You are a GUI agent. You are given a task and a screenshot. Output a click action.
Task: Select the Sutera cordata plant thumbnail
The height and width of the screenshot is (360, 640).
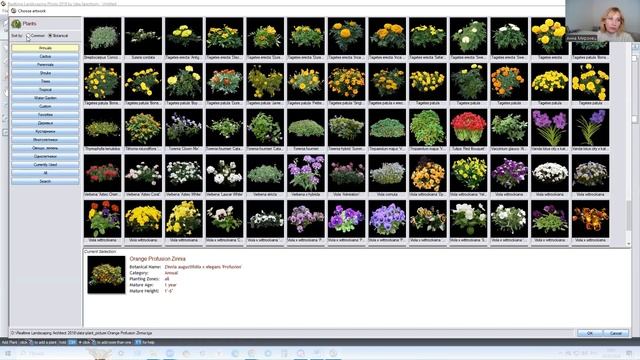coord(143,36)
